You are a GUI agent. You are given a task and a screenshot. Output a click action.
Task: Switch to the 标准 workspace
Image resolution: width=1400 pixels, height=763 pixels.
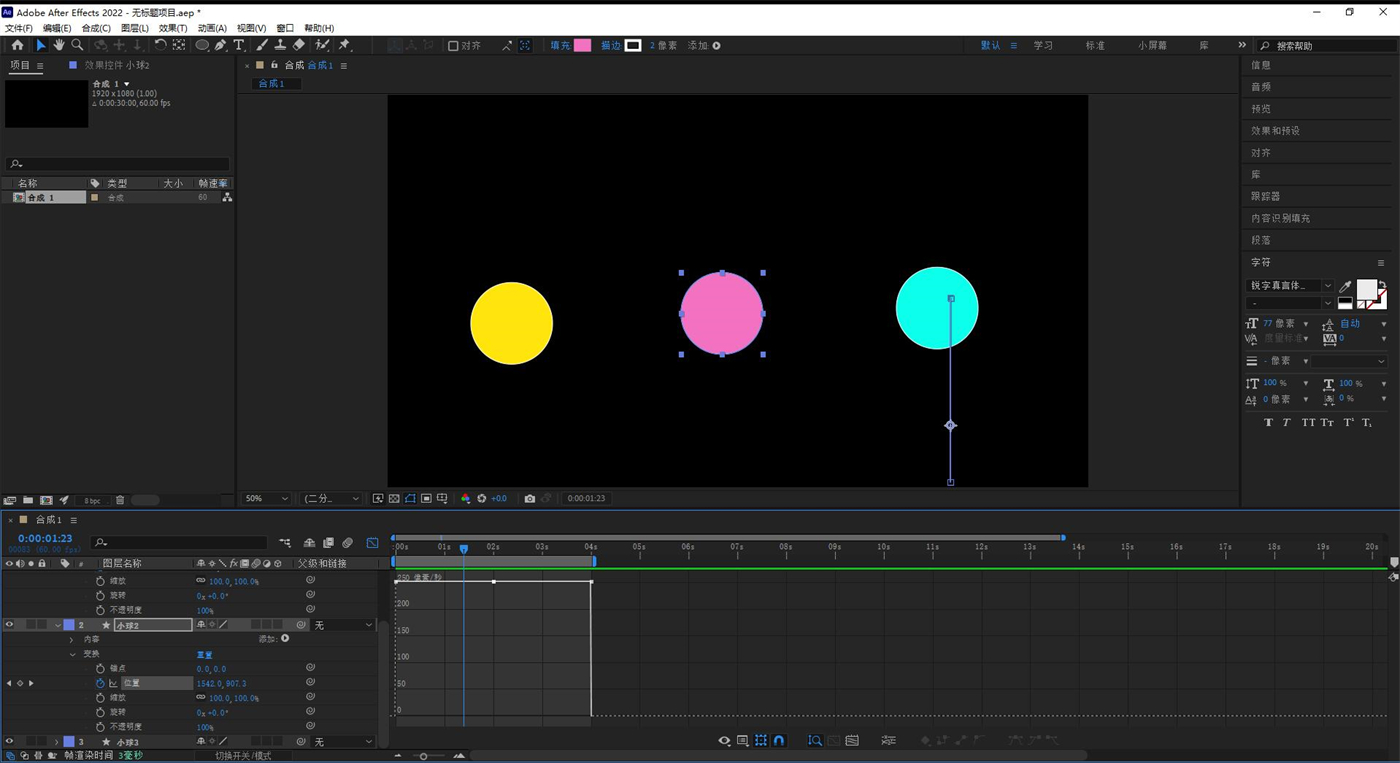[1096, 45]
